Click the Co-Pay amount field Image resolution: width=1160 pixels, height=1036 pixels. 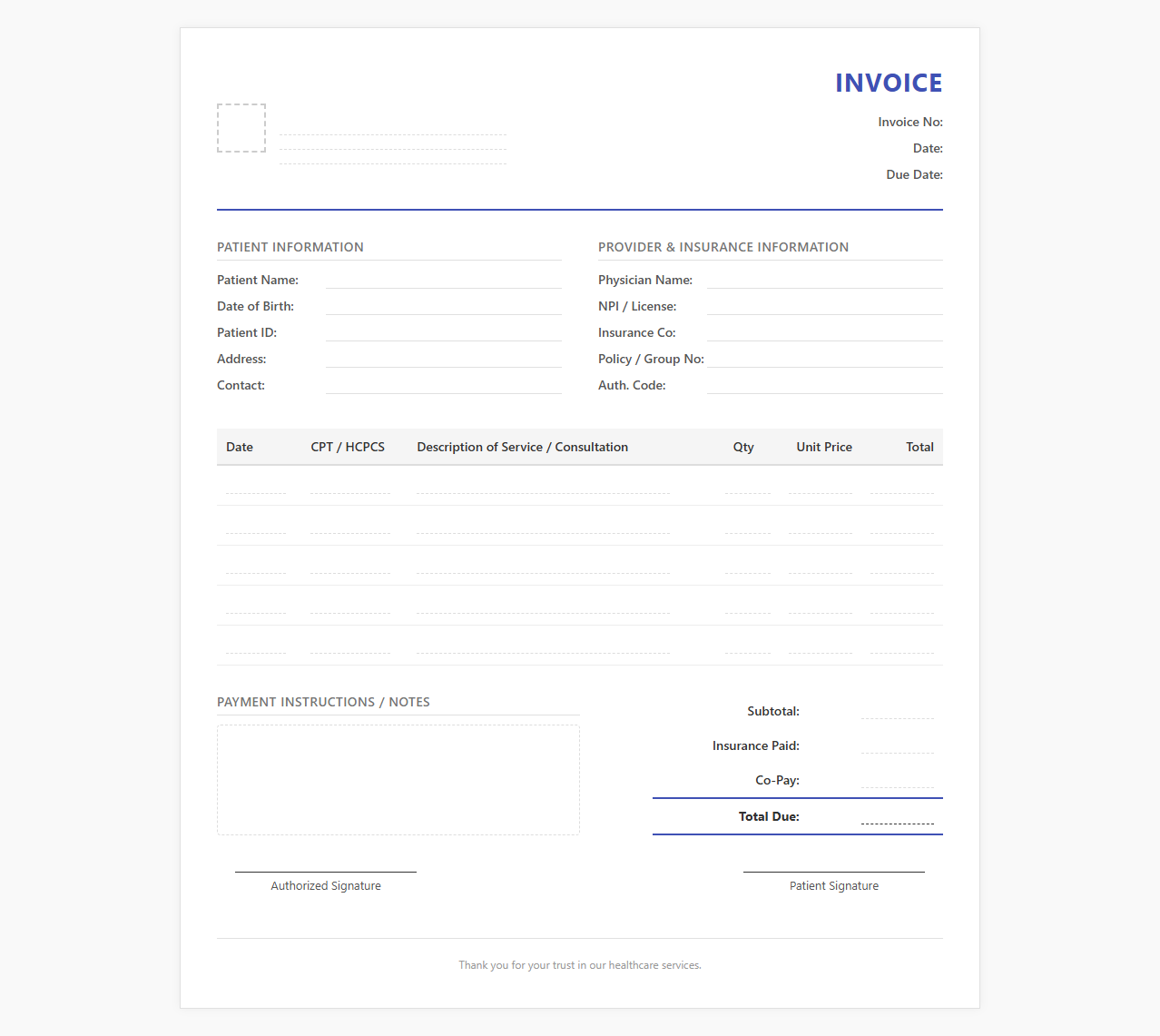tap(898, 780)
